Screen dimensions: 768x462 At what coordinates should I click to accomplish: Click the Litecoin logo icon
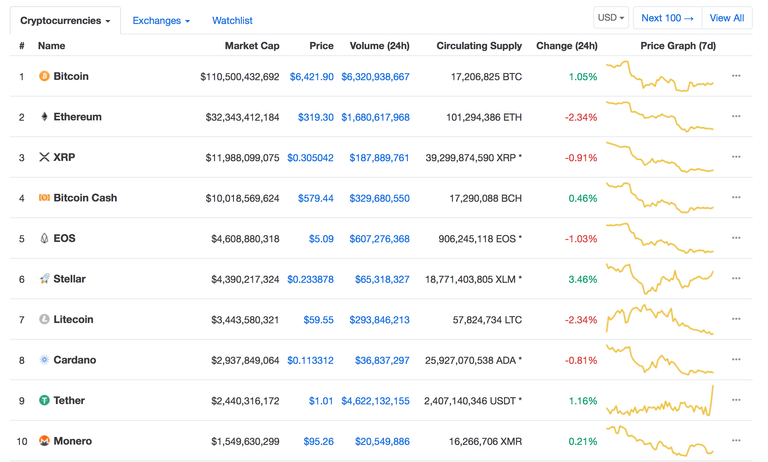pyautogui.click(x=44, y=319)
